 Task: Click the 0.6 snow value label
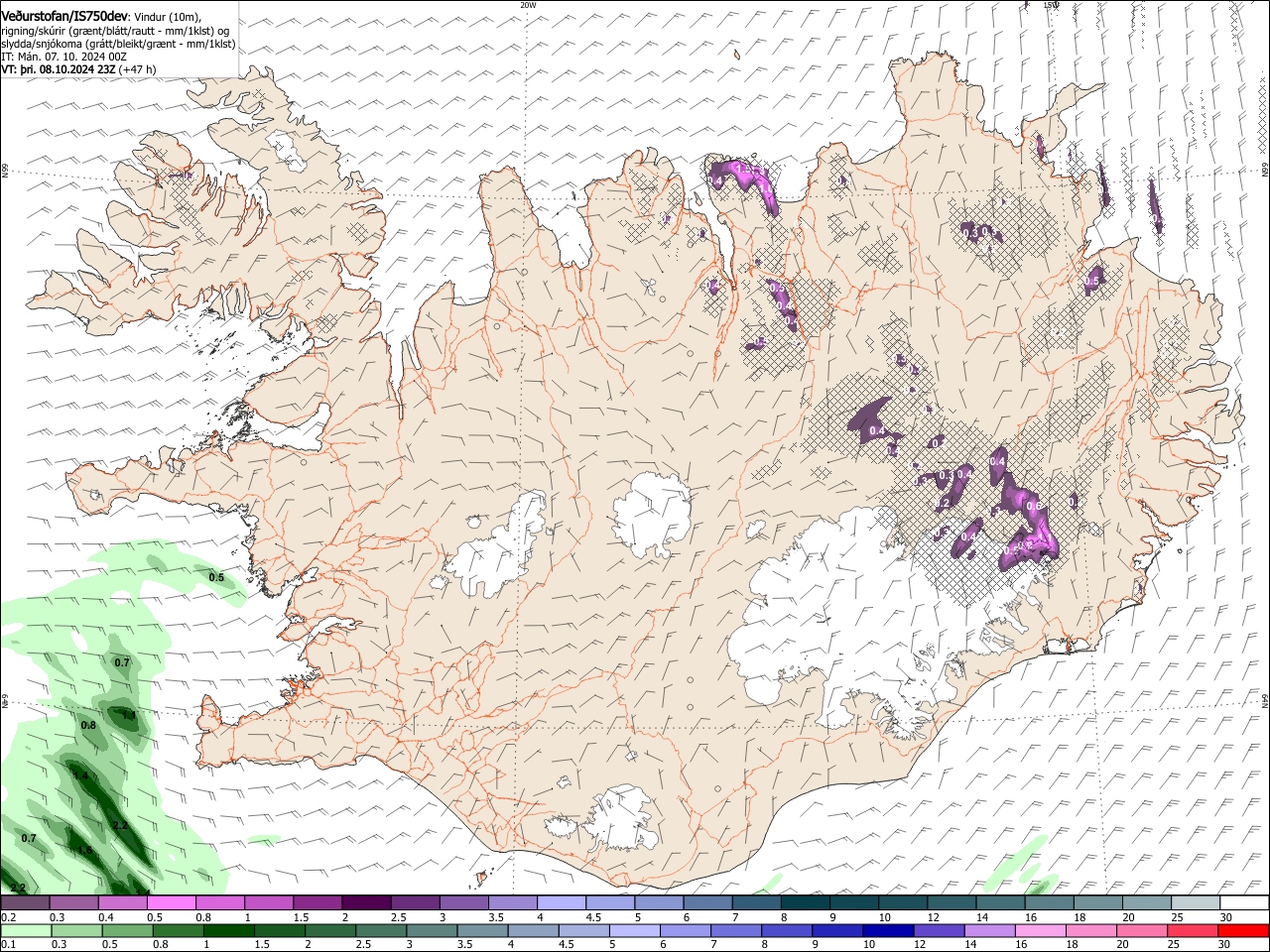[1033, 506]
